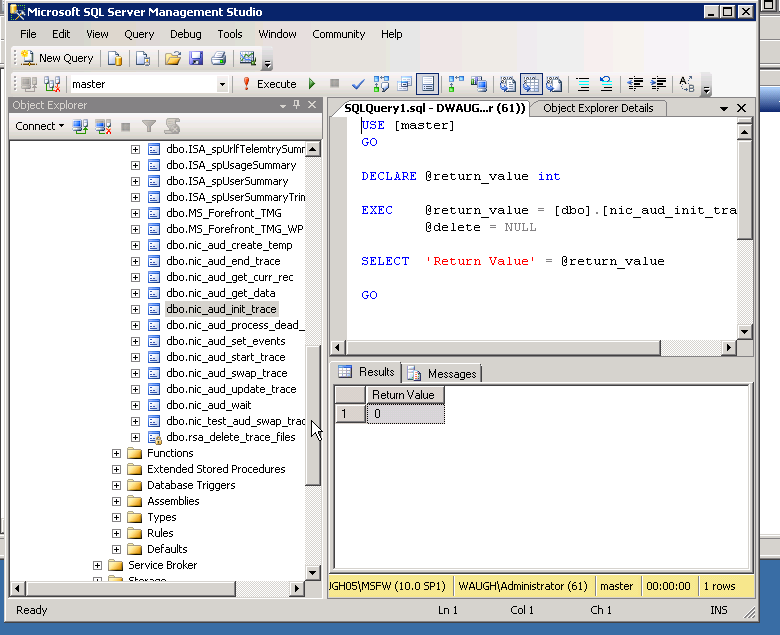This screenshot has height=635, width=780.
Task: Click the blue checkmark Parse icon
Action: tap(358, 84)
